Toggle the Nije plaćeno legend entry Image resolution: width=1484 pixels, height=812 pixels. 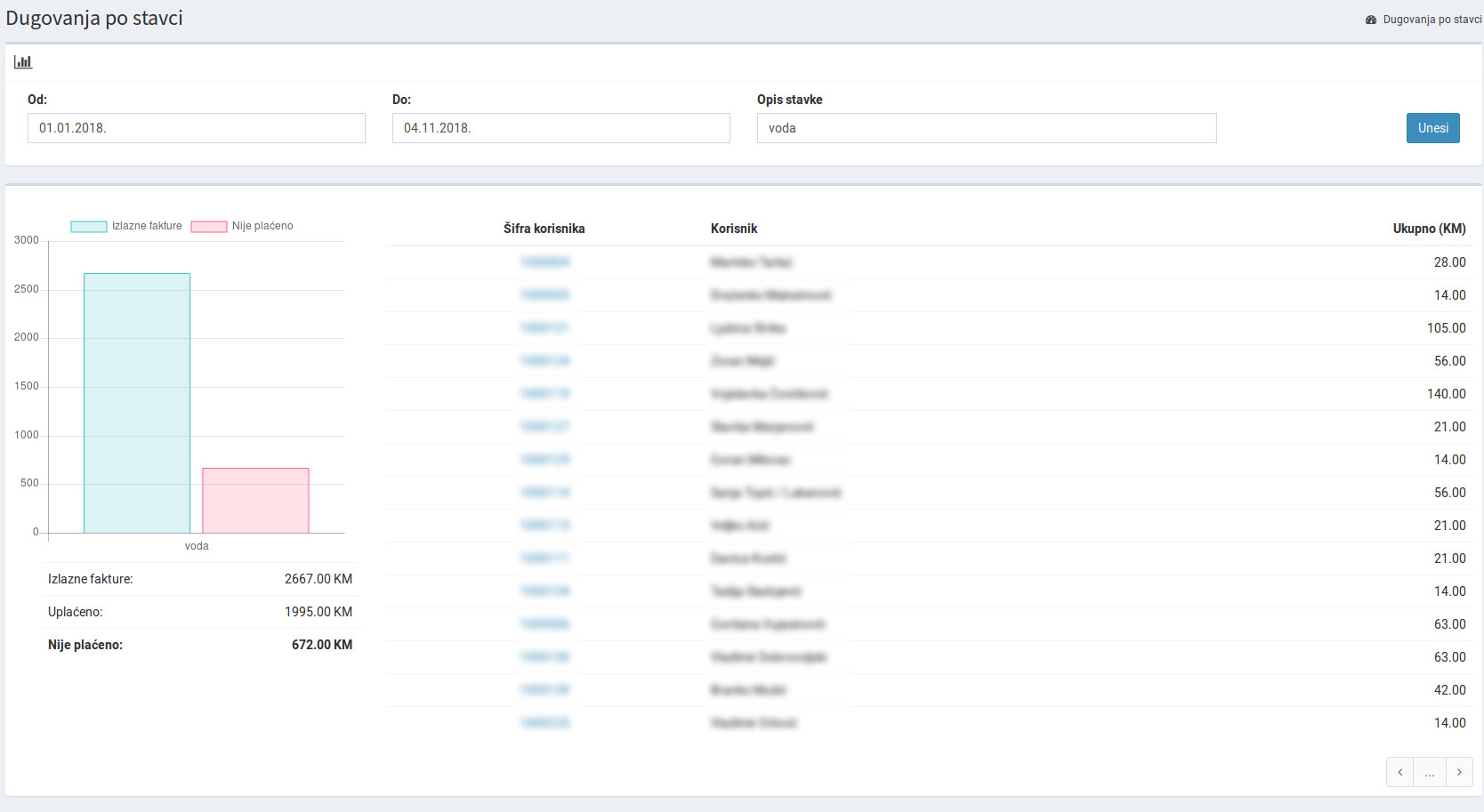click(x=243, y=226)
